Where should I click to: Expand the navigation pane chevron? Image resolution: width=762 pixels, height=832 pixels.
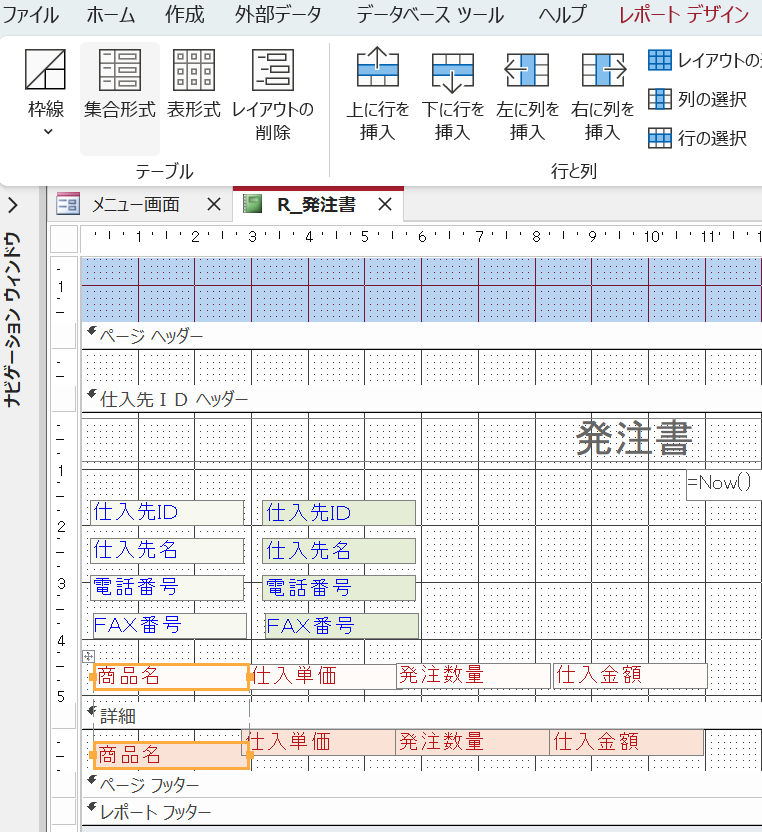click(13, 205)
